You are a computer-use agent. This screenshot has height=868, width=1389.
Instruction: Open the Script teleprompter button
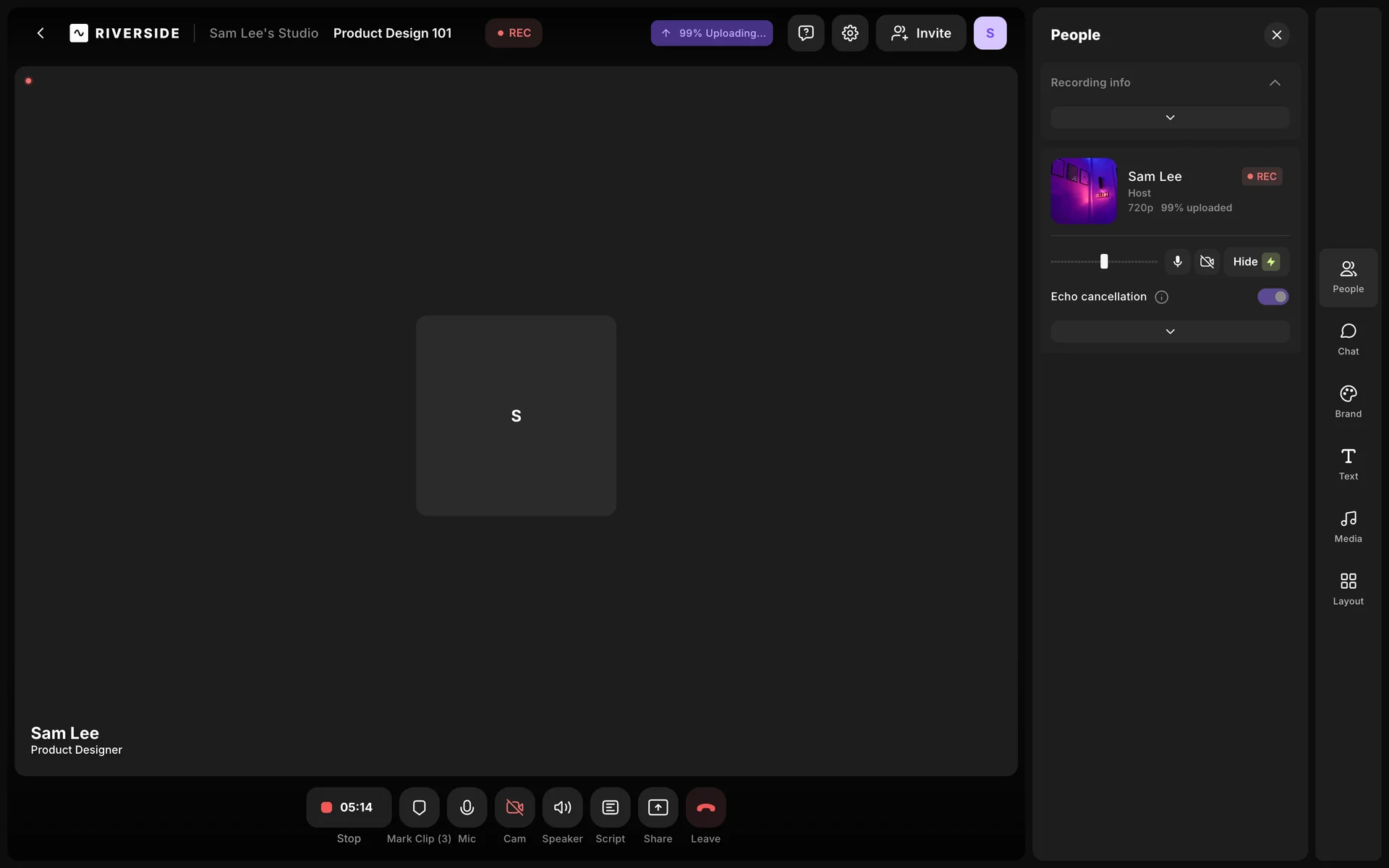point(610,807)
